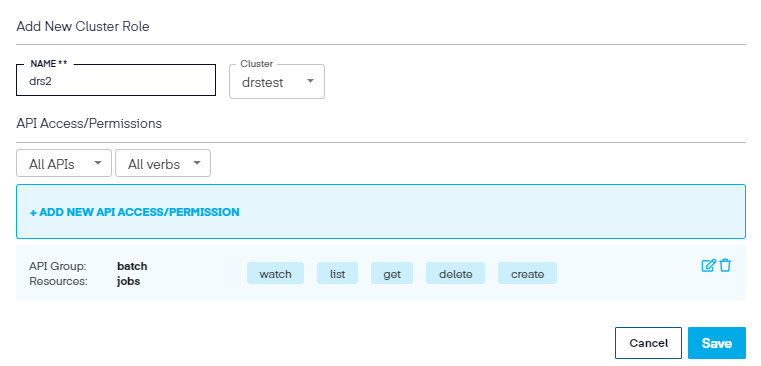Expand the All verbs filter dropdown

[163, 163]
